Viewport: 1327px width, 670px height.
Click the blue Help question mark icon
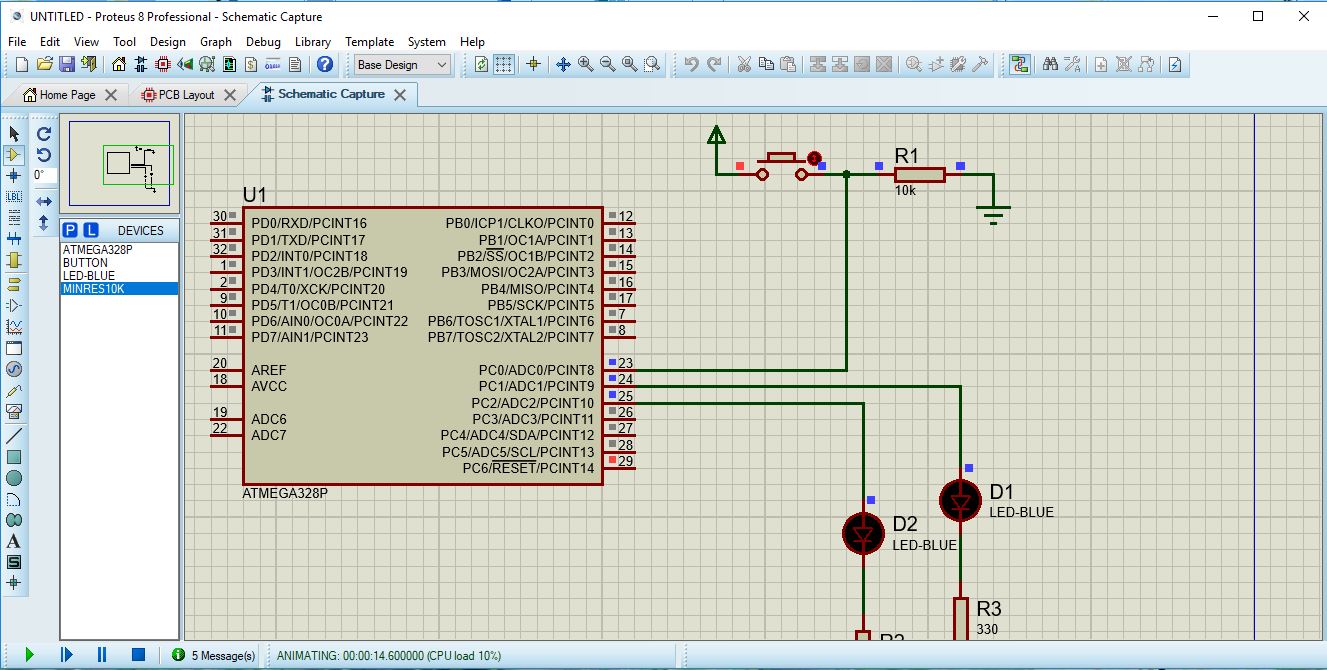click(x=324, y=64)
